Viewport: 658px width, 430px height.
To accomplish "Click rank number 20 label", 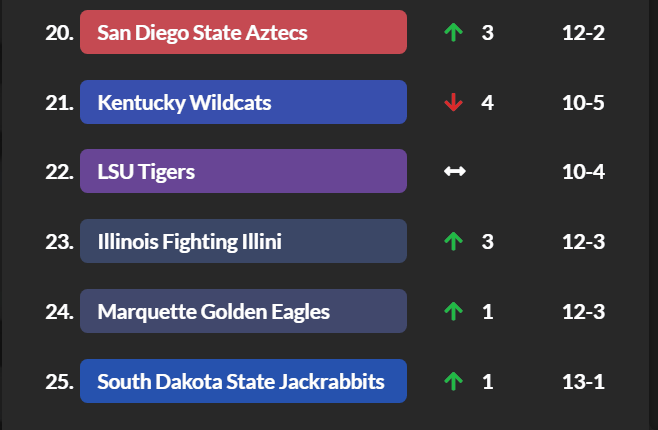I will pos(59,33).
